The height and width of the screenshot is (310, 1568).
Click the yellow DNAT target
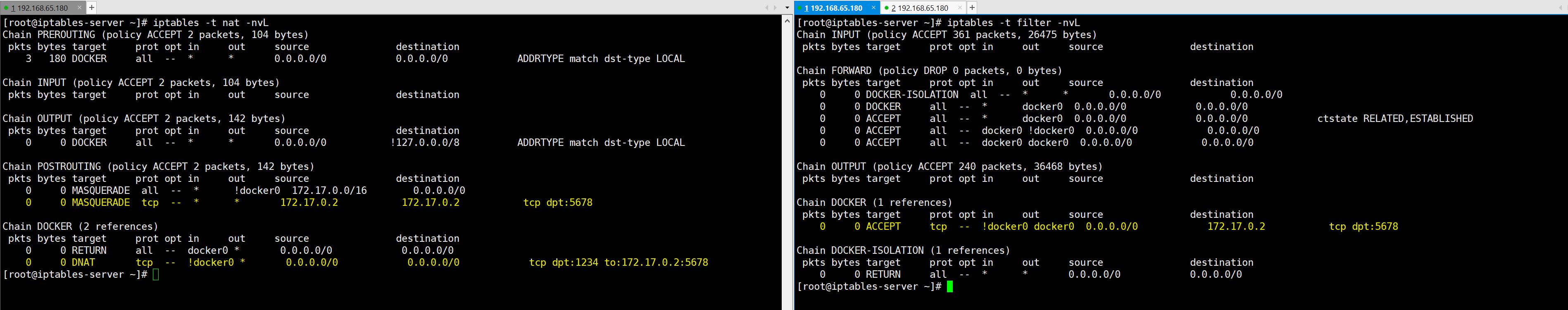tap(83, 262)
